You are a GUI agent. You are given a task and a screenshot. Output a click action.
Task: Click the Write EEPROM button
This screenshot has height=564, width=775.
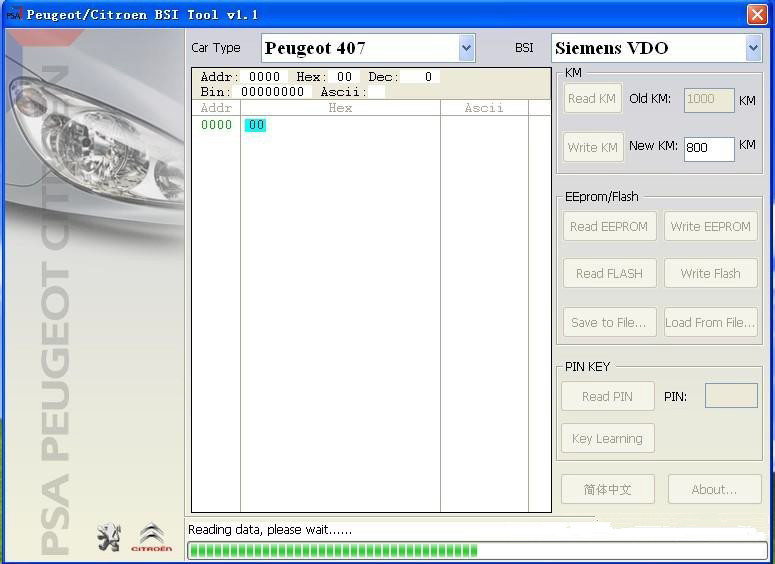coord(710,226)
